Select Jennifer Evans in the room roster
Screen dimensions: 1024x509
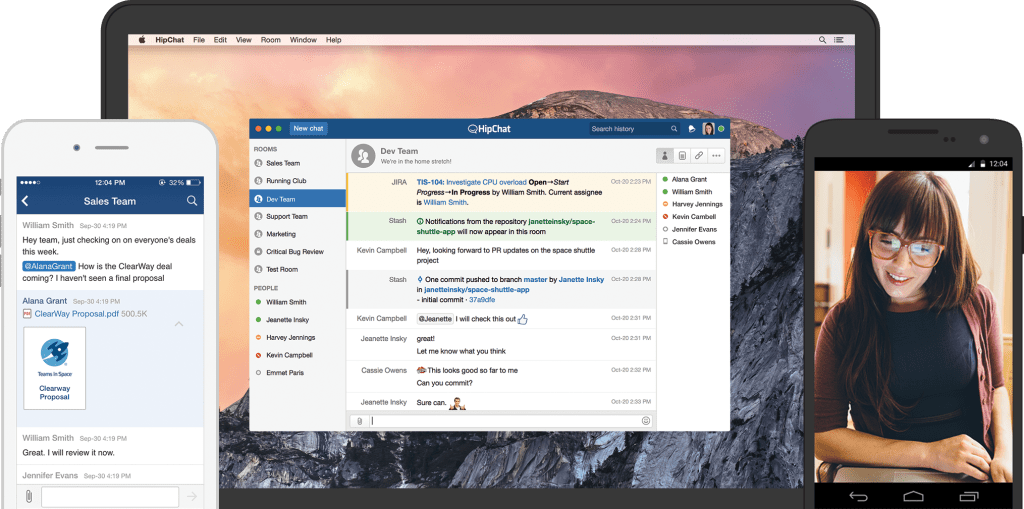(x=689, y=229)
